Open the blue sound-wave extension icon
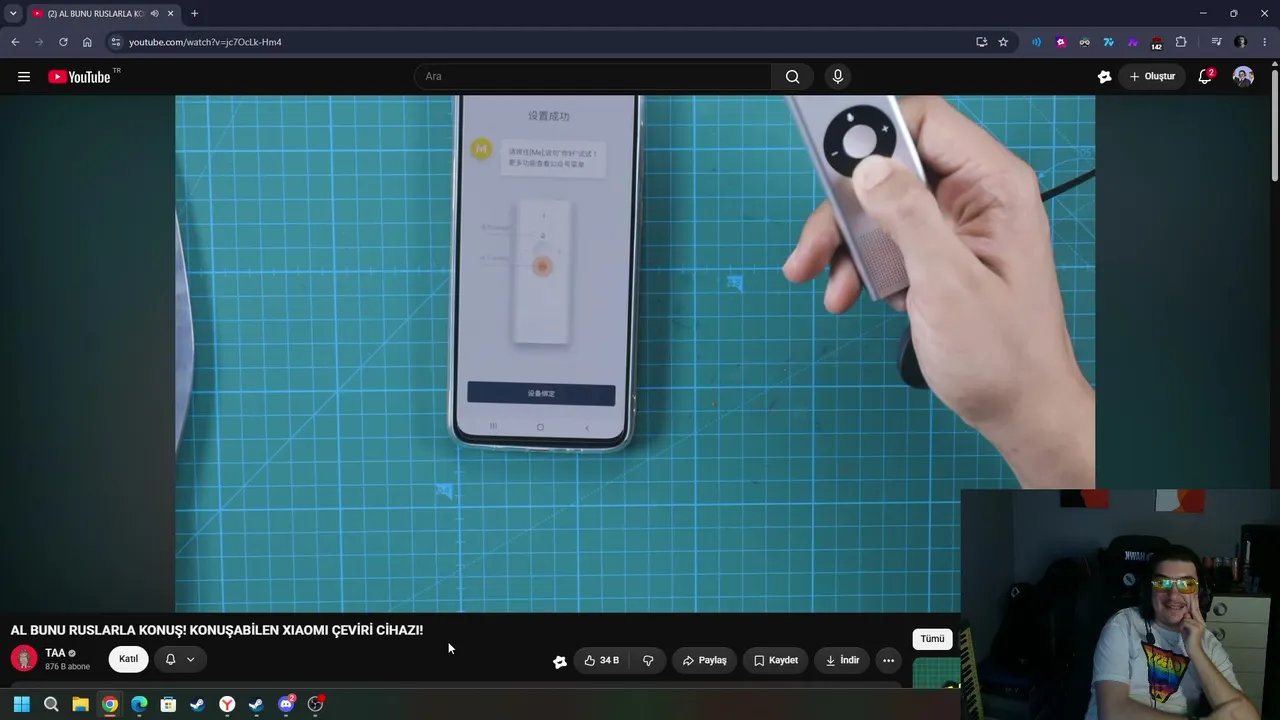Viewport: 1280px width, 720px height. (x=1036, y=42)
